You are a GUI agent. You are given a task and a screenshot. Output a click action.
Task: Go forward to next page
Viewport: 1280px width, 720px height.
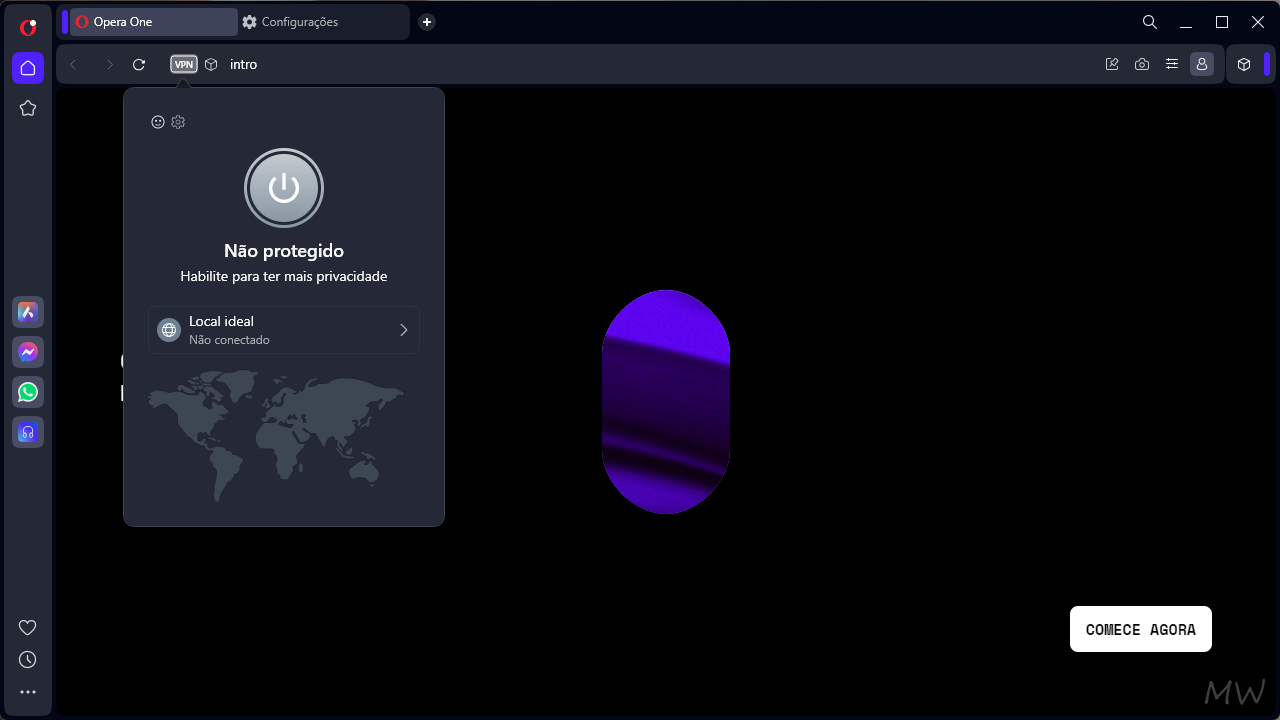click(x=109, y=64)
